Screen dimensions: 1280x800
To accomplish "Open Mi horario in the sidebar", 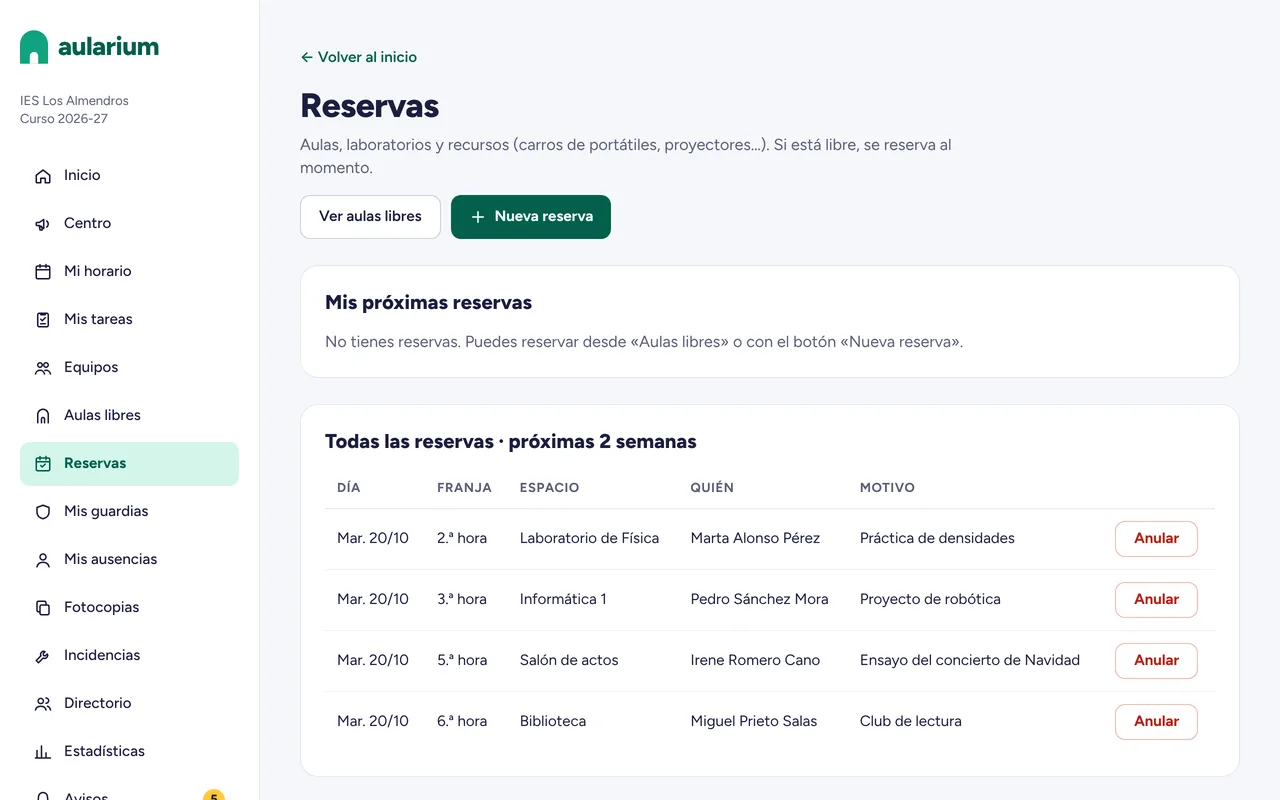I will [x=129, y=272].
